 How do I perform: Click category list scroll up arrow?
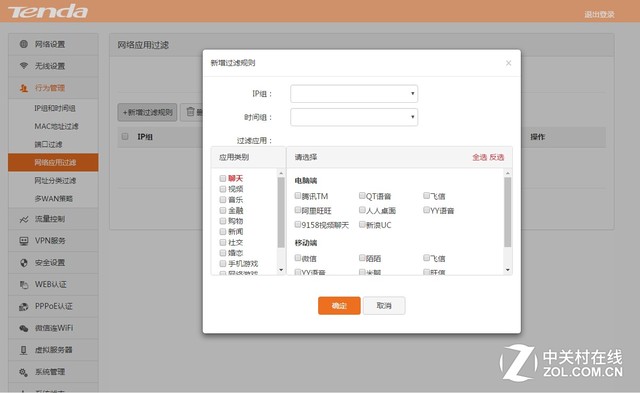(281, 173)
